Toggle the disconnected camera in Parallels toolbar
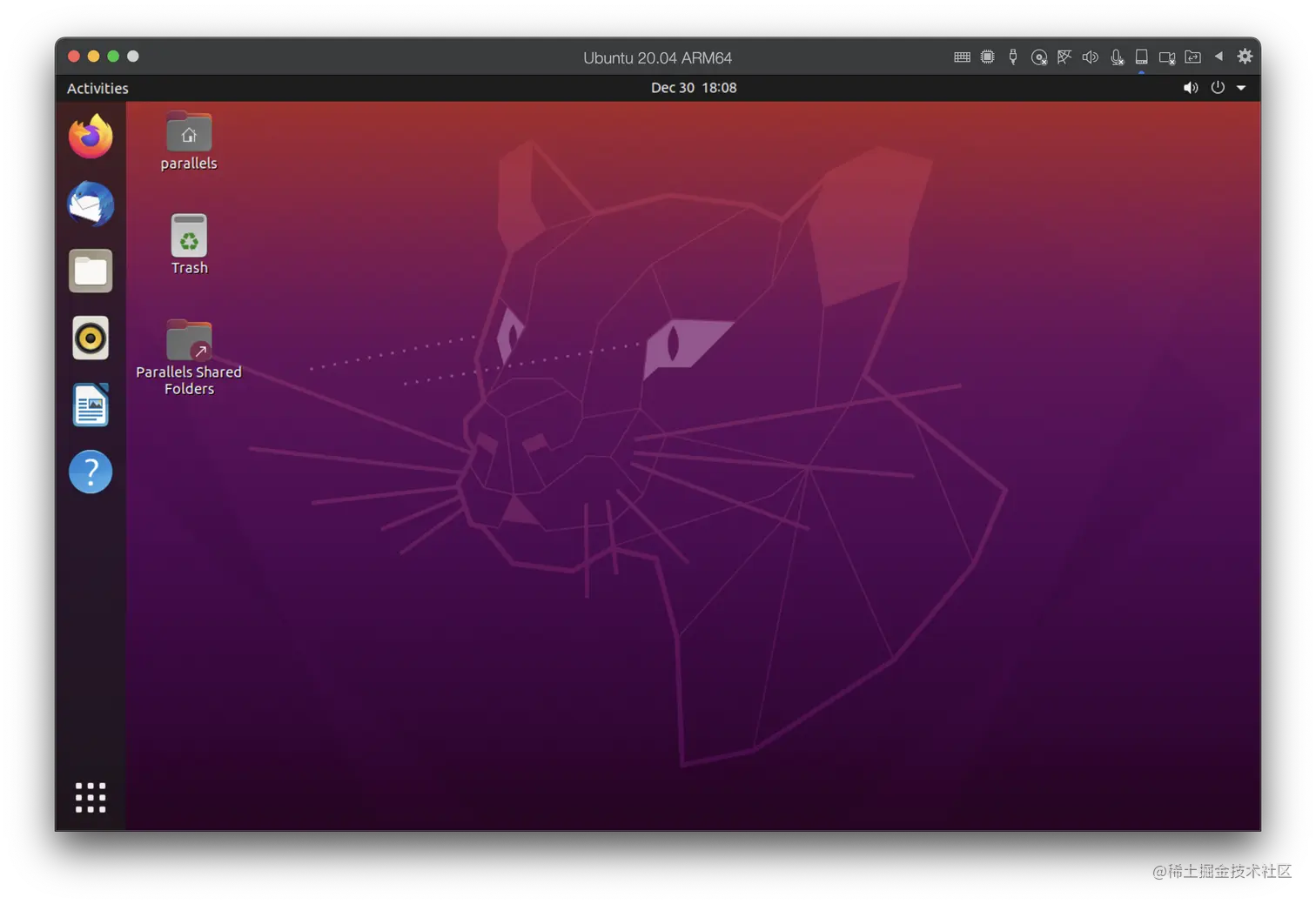The height and width of the screenshot is (904, 1316). (1166, 57)
